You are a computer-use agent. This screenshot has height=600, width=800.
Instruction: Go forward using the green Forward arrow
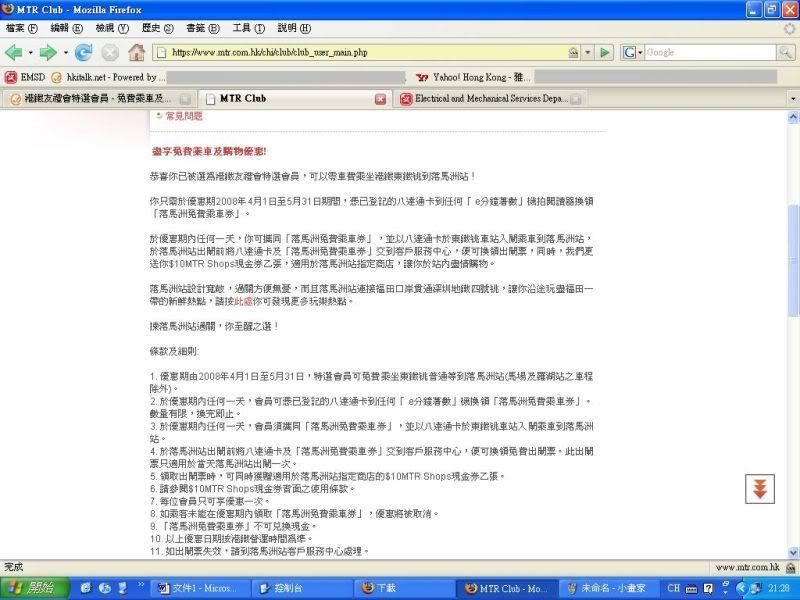48,52
